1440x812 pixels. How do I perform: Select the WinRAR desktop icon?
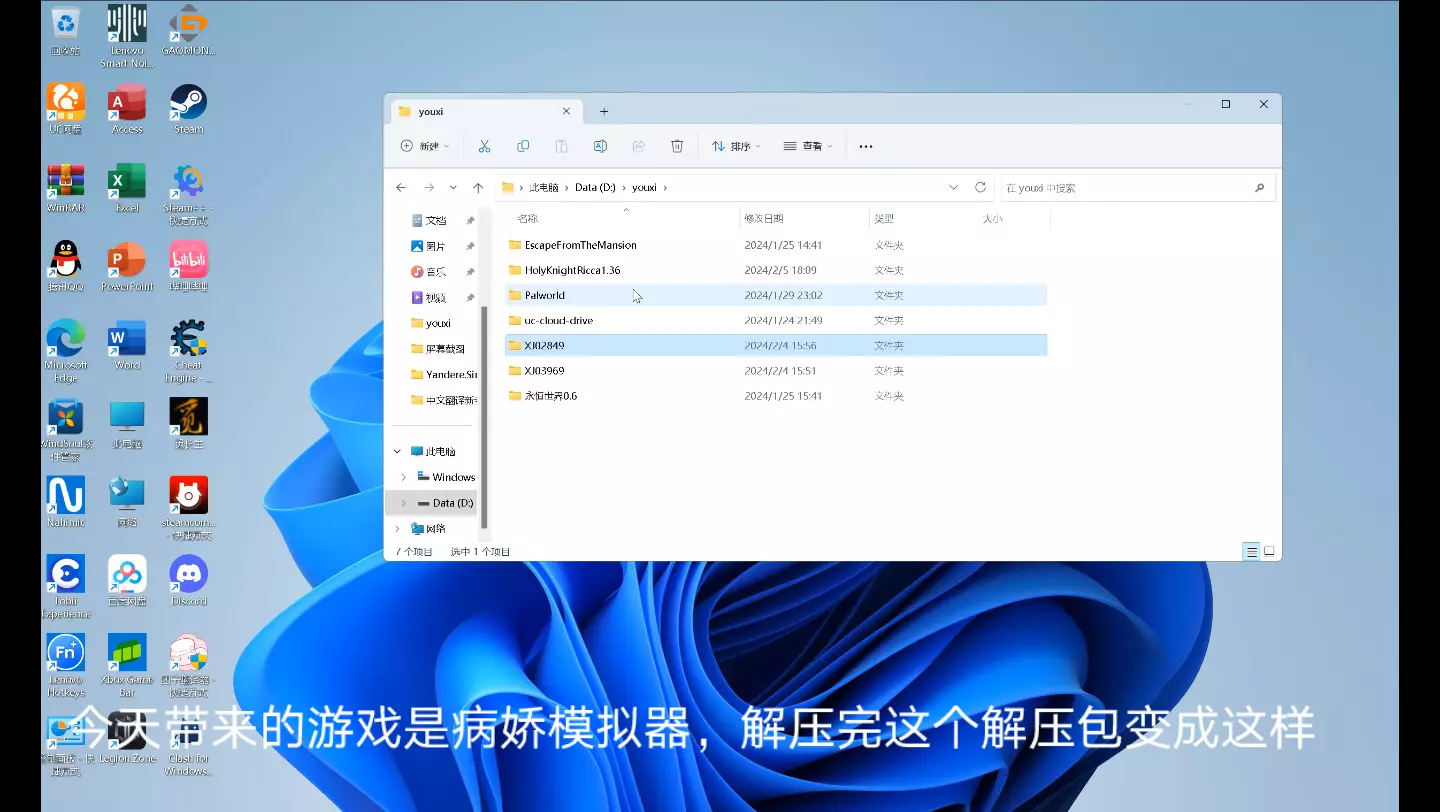66,187
